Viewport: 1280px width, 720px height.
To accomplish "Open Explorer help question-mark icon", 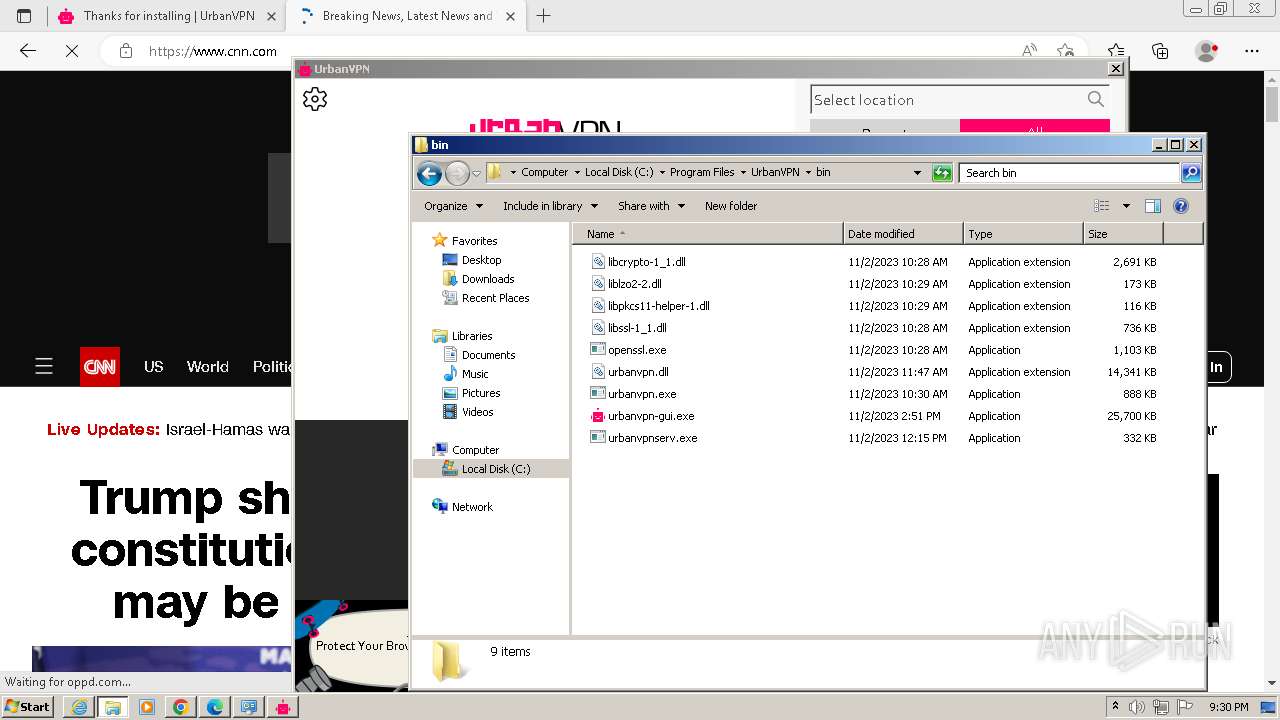I will pyautogui.click(x=1181, y=206).
